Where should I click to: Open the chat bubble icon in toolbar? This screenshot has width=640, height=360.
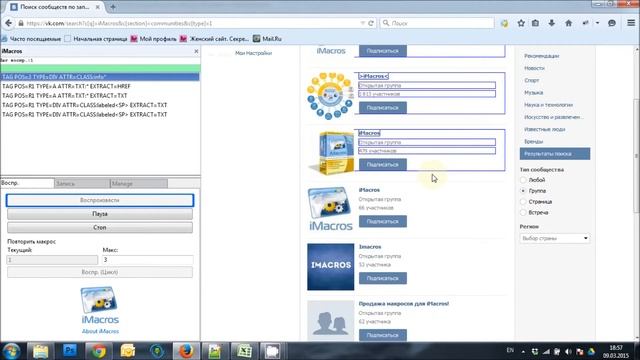[x=611, y=23]
